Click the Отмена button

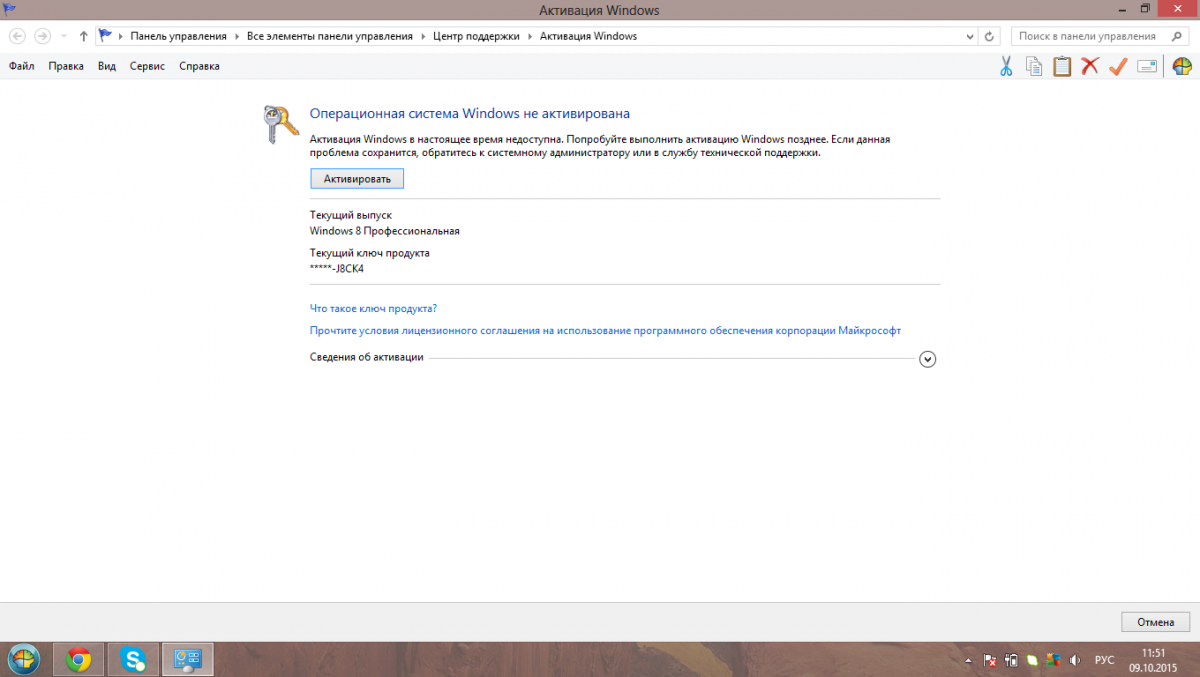1155,622
